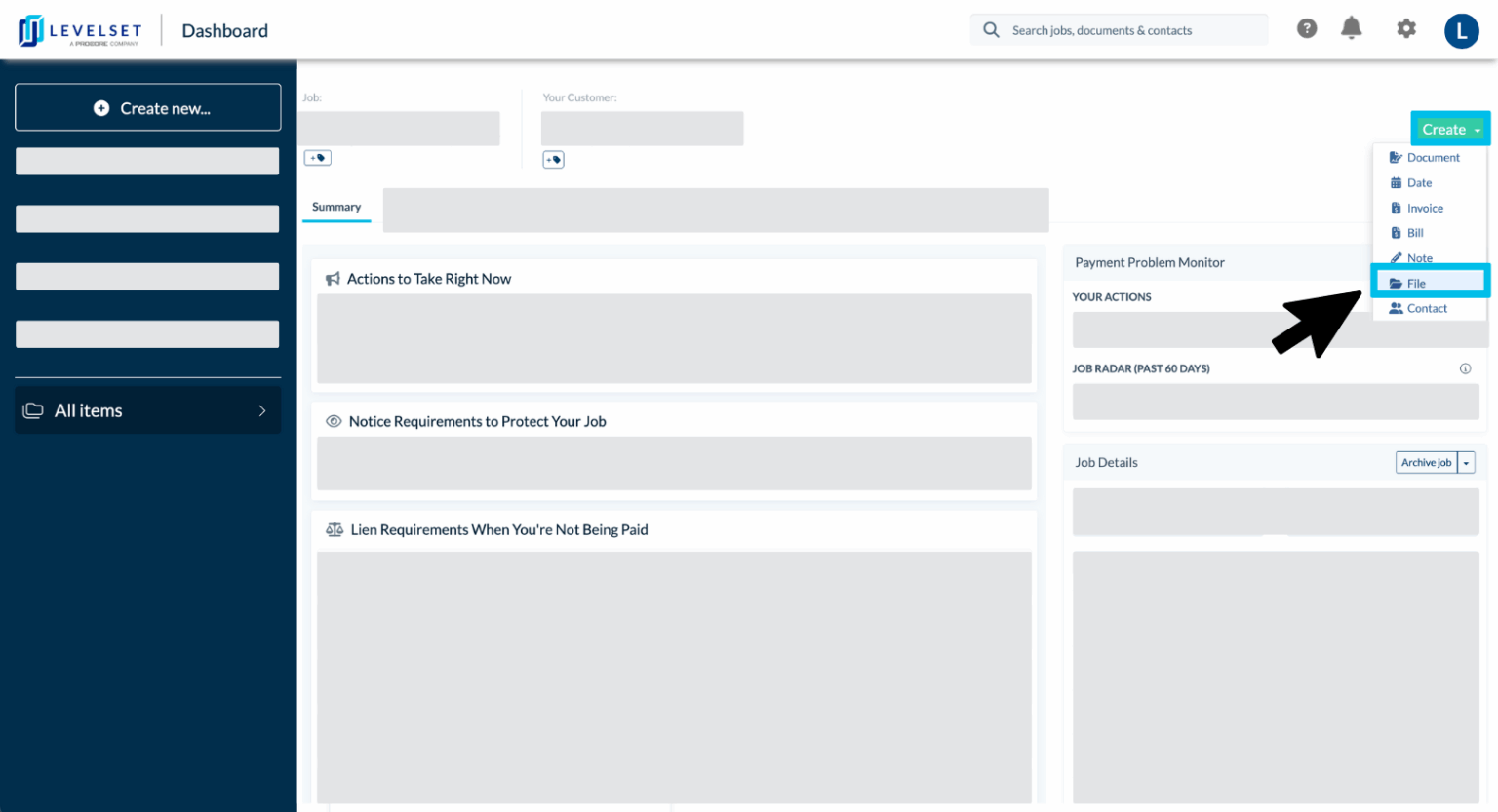
Task: Click the Create new... button
Action: [x=148, y=107]
